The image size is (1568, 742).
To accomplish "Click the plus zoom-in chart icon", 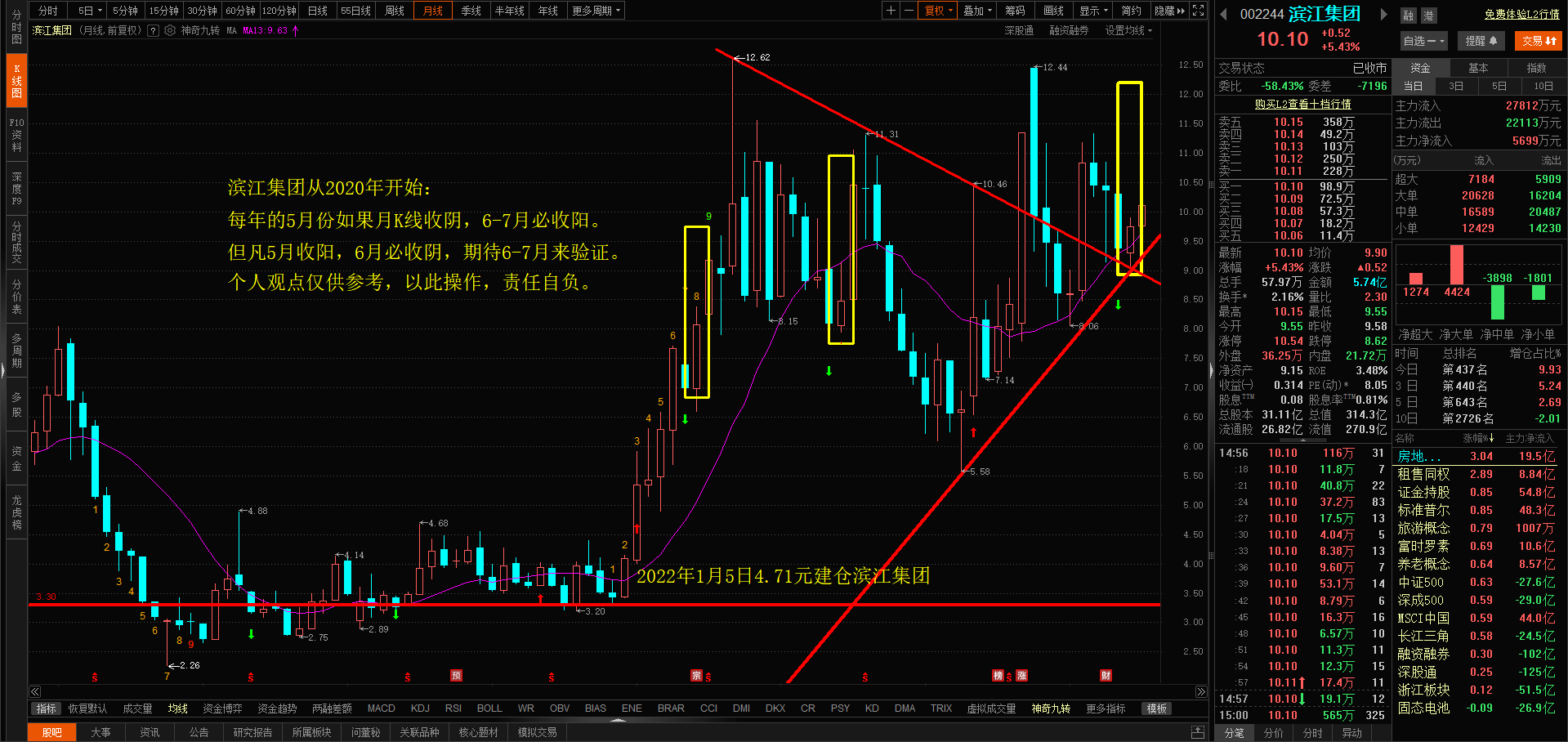I will 891,11.
